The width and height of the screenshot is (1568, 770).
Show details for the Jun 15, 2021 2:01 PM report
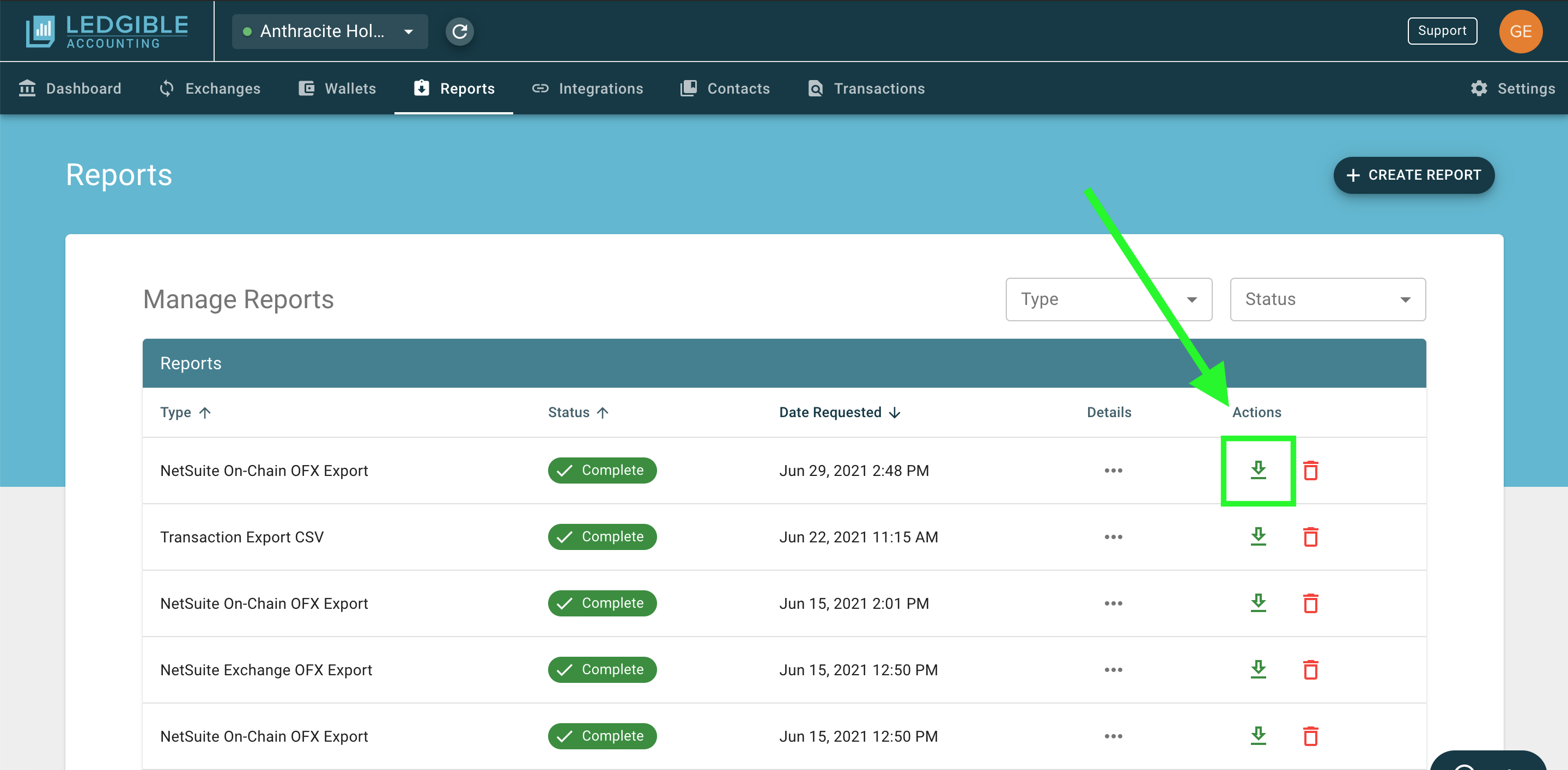click(x=1113, y=603)
